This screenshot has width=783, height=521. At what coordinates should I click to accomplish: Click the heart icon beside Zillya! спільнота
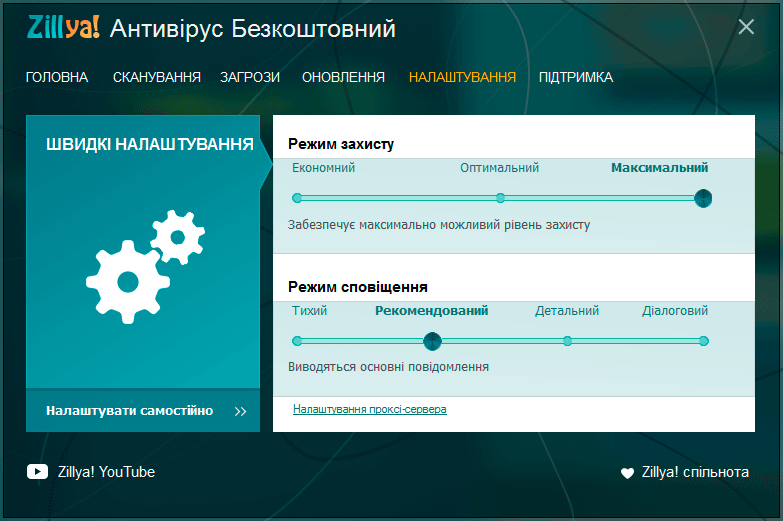pyautogui.click(x=627, y=473)
